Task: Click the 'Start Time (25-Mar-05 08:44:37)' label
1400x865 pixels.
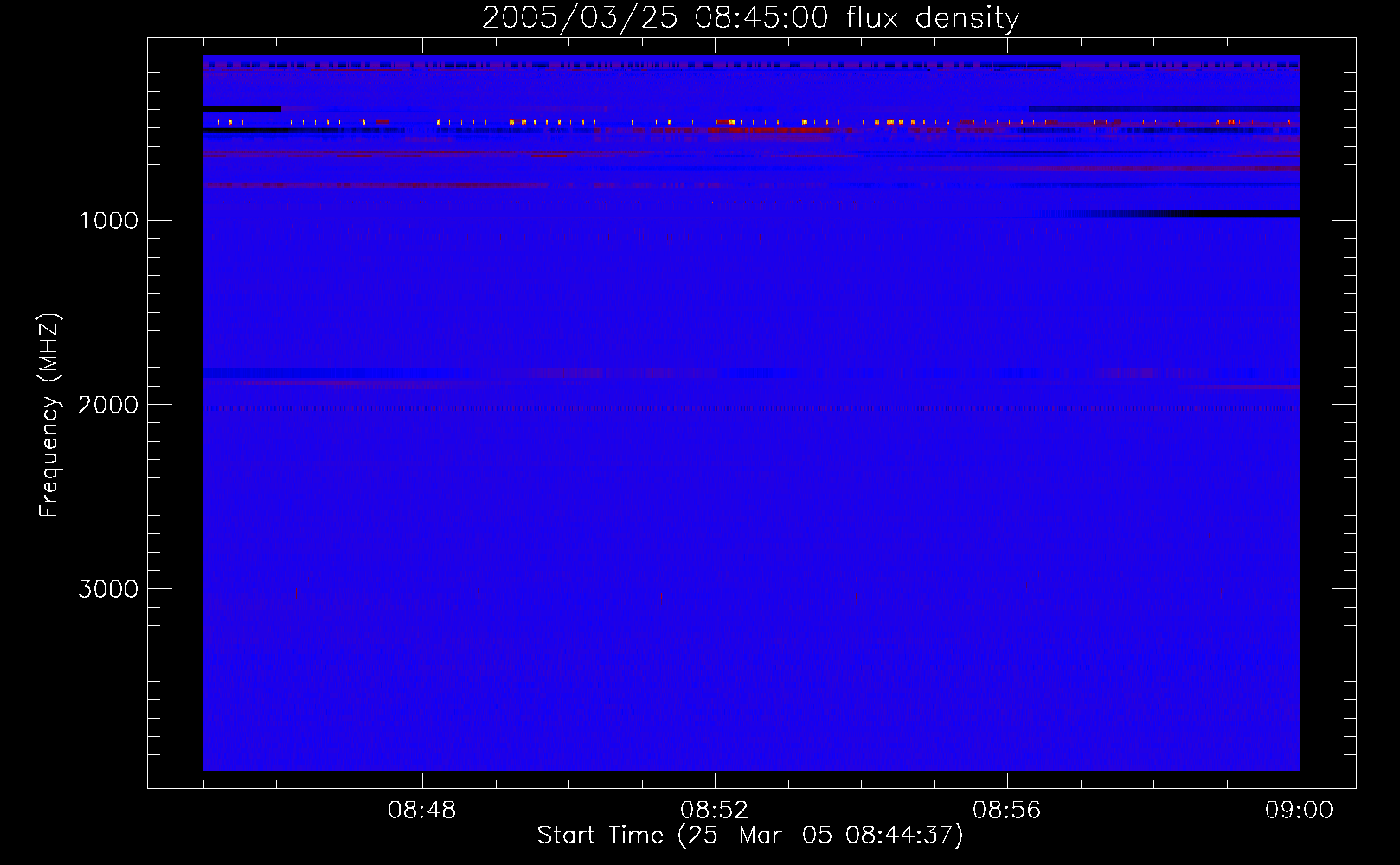Action: 750,836
